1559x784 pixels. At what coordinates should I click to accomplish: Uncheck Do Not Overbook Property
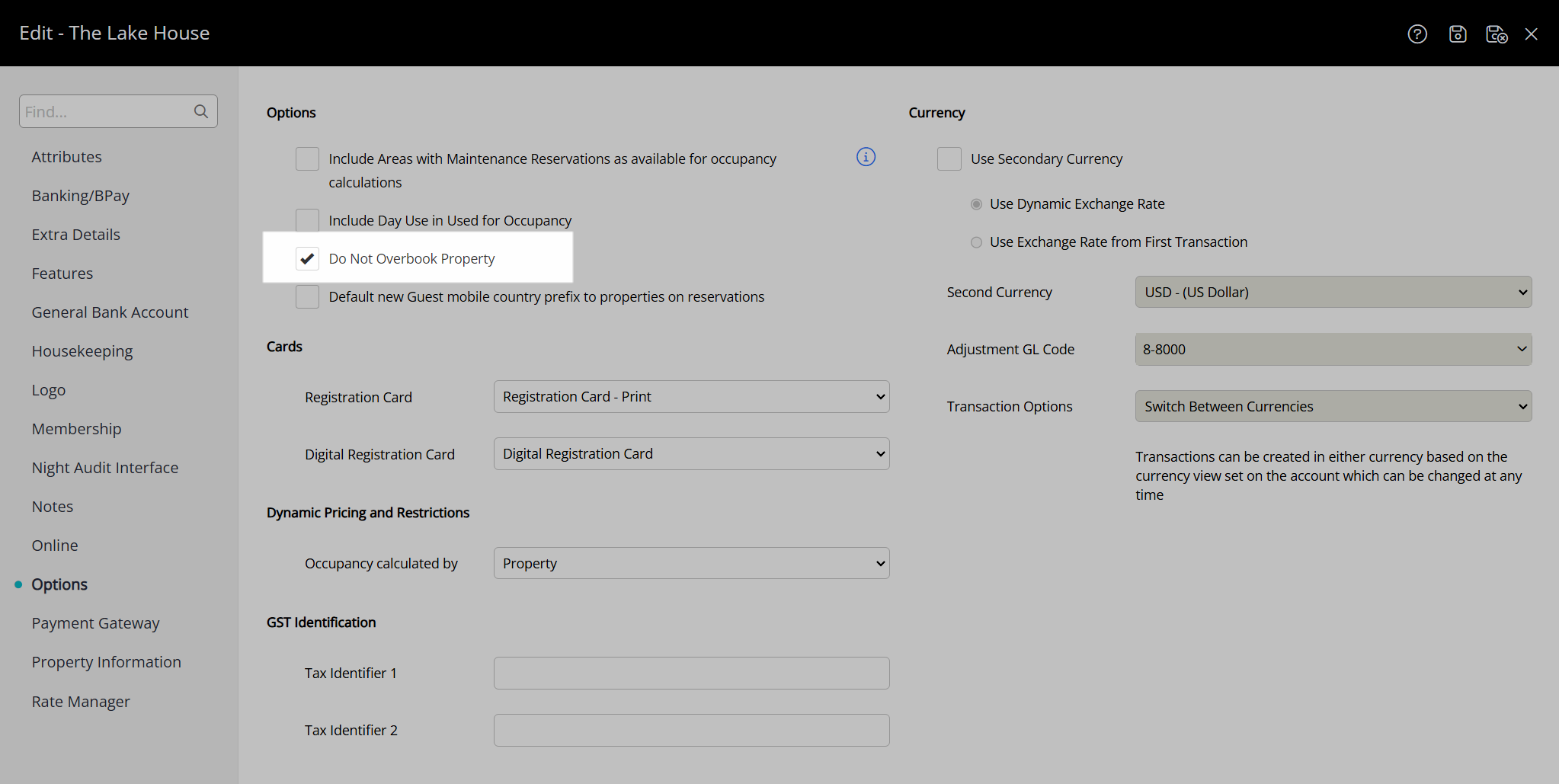pyautogui.click(x=307, y=258)
